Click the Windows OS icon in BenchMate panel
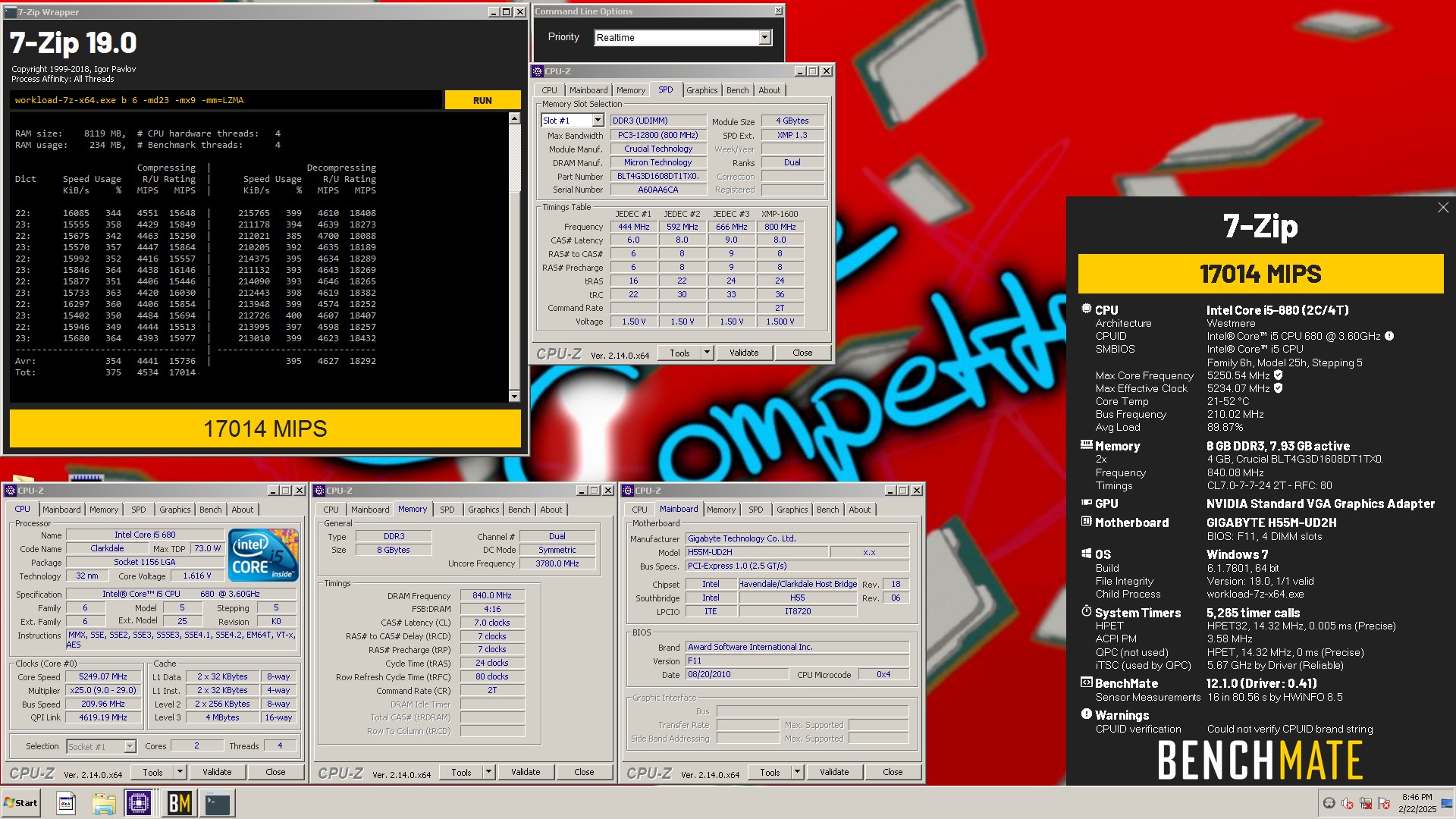 click(x=1086, y=554)
